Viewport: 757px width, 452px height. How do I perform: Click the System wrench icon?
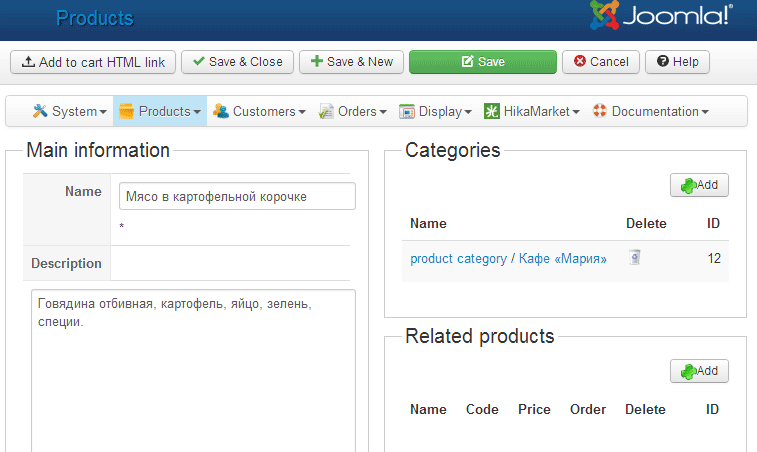[x=40, y=111]
